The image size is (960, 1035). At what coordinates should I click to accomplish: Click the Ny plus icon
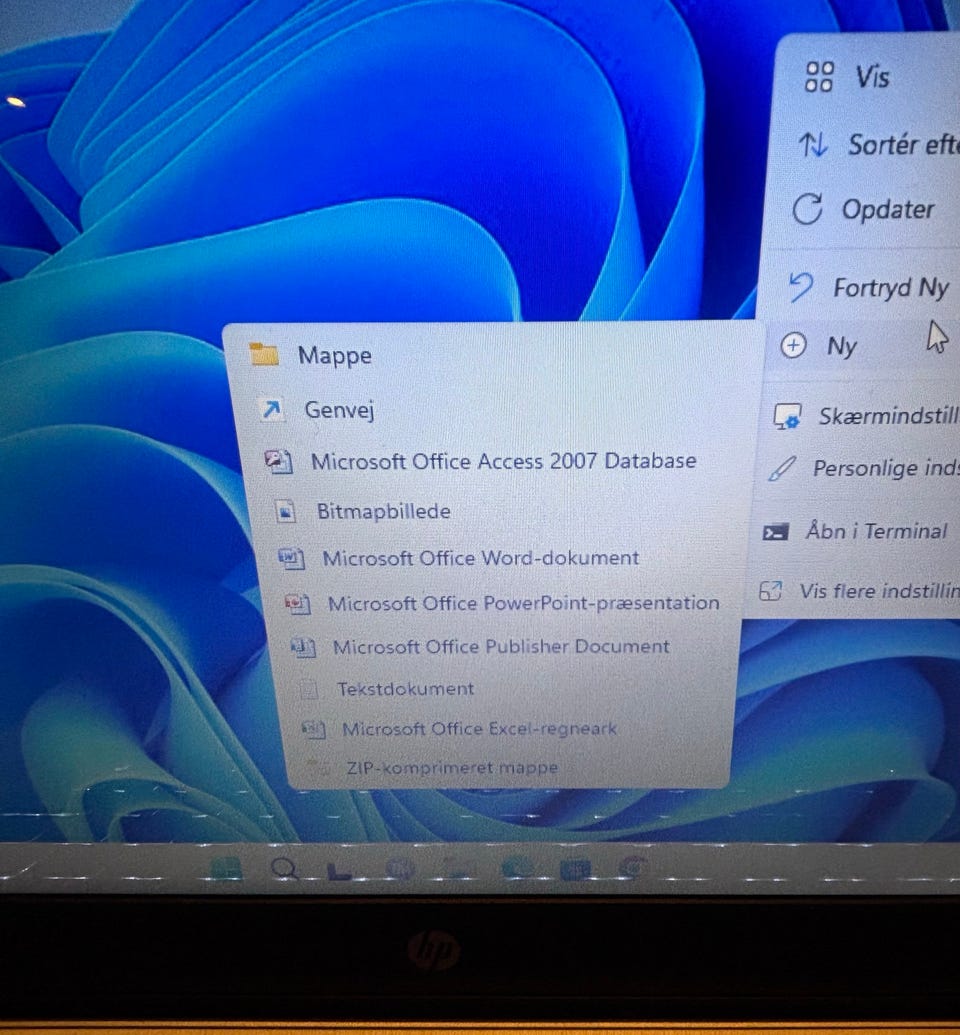[x=793, y=345]
